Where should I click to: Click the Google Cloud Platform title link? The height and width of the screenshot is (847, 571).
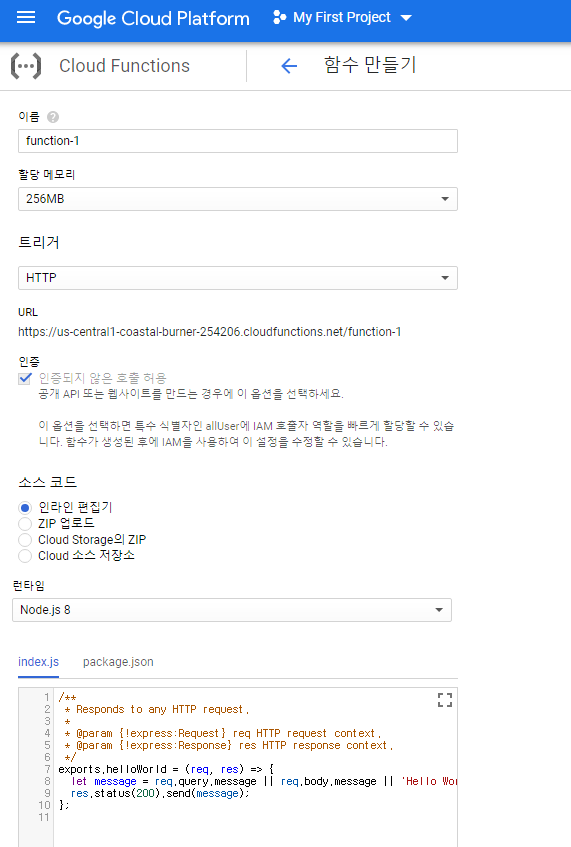[x=153, y=18]
